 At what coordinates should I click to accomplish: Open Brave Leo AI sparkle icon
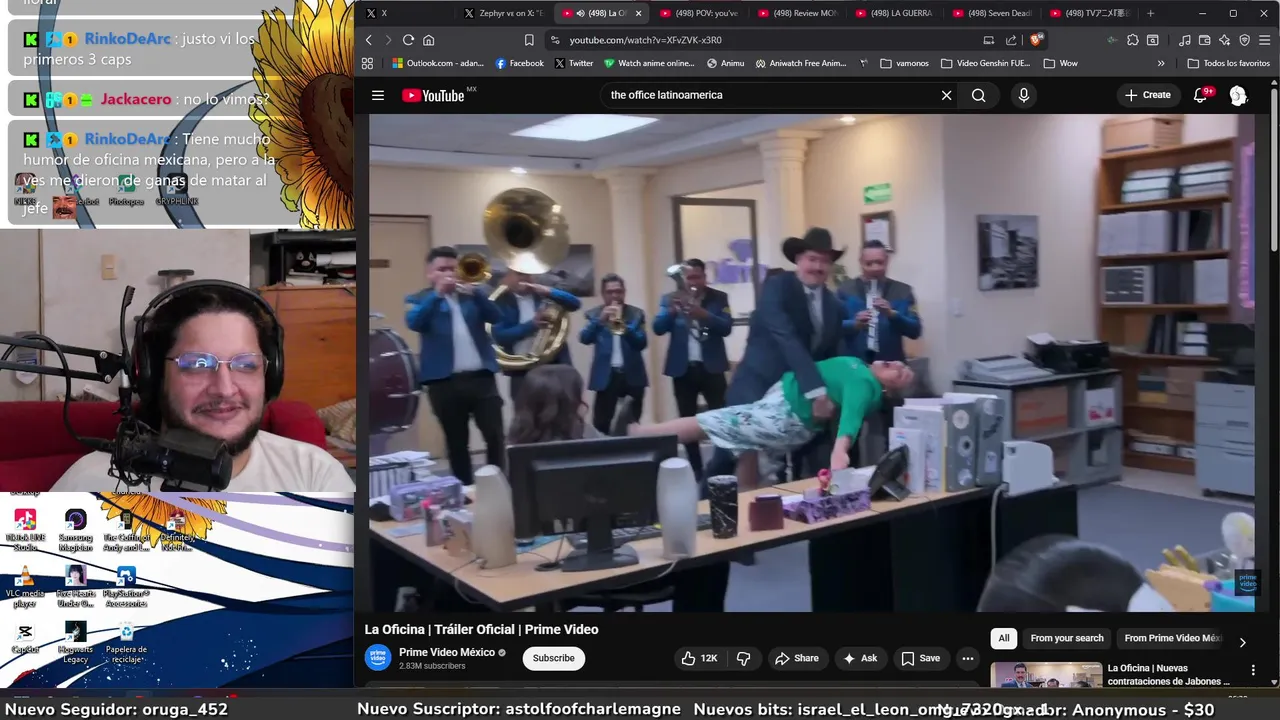(1224, 40)
